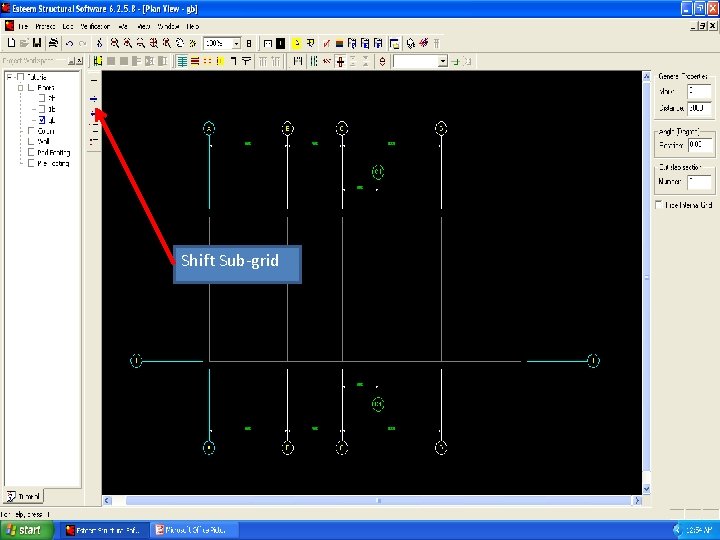The height and width of the screenshot is (540, 720).
Task: Open the Project menu
Action: [45, 26]
